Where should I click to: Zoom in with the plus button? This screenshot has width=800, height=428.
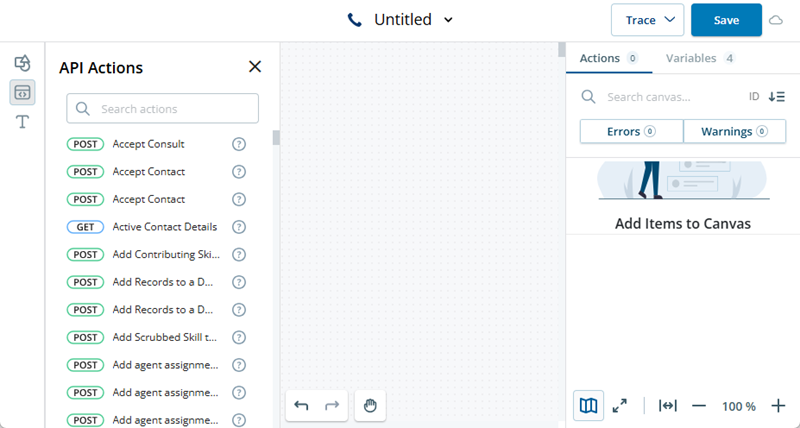779,405
